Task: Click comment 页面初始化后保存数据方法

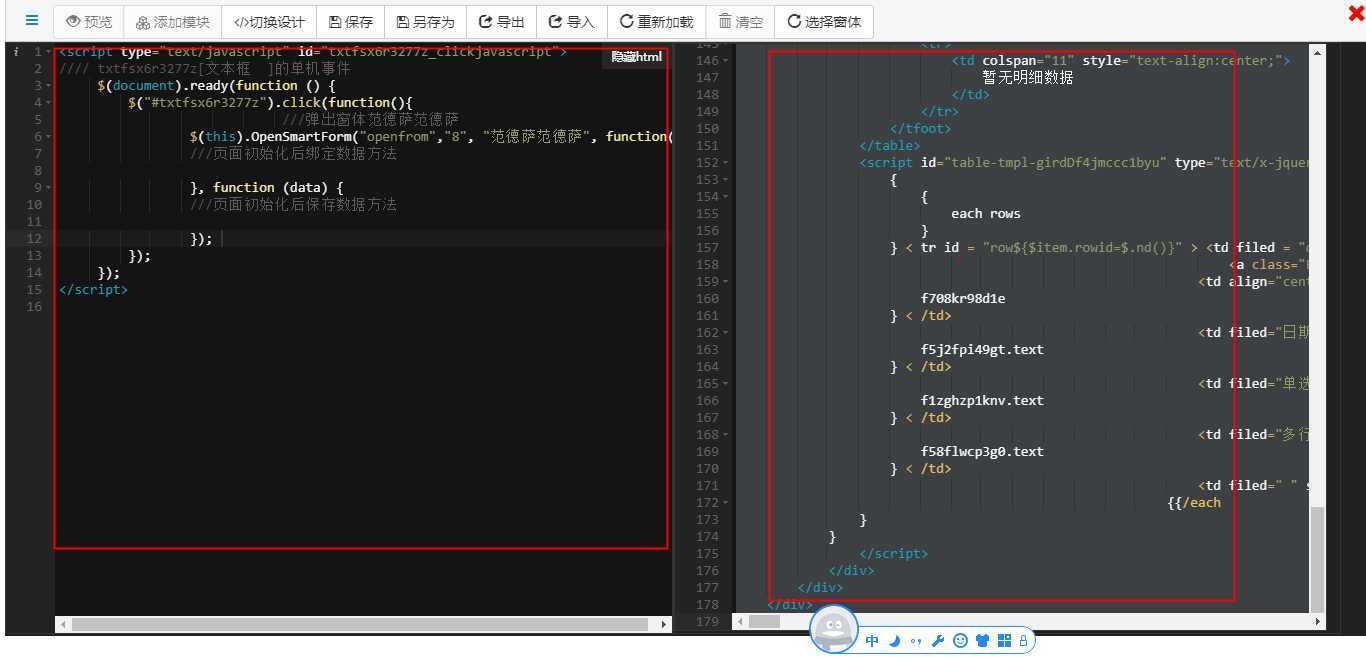Action: point(293,205)
